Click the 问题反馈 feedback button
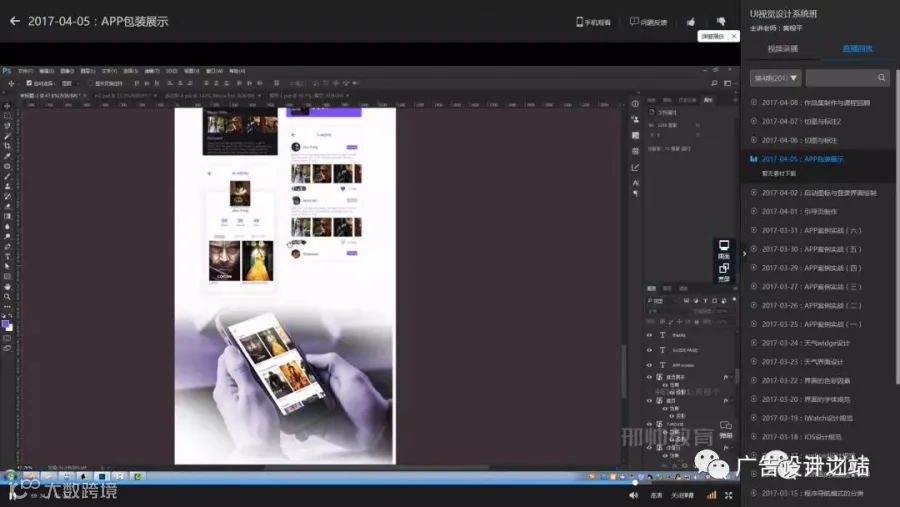 (649, 22)
